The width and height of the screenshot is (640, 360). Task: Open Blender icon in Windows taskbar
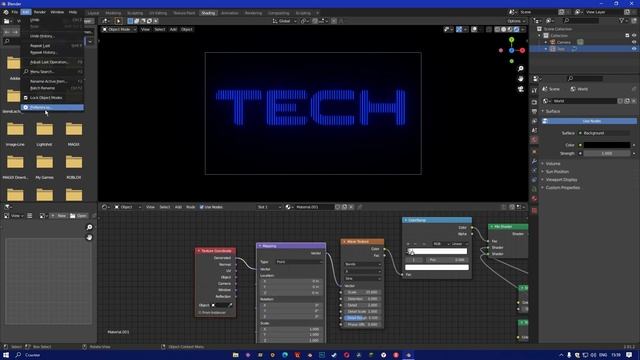[x=408, y=355]
